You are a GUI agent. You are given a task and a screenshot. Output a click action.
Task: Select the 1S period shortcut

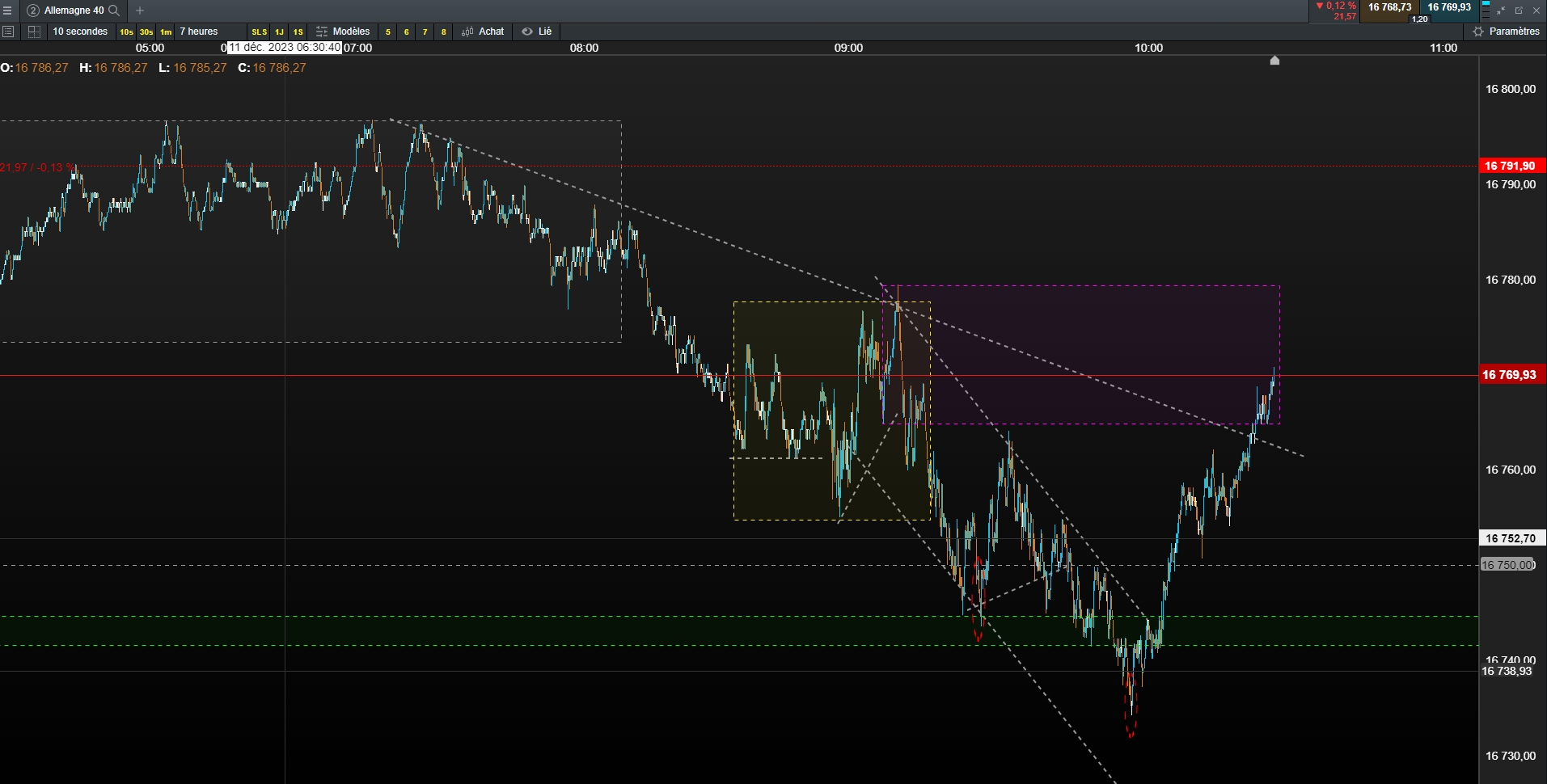click(298, 32)
